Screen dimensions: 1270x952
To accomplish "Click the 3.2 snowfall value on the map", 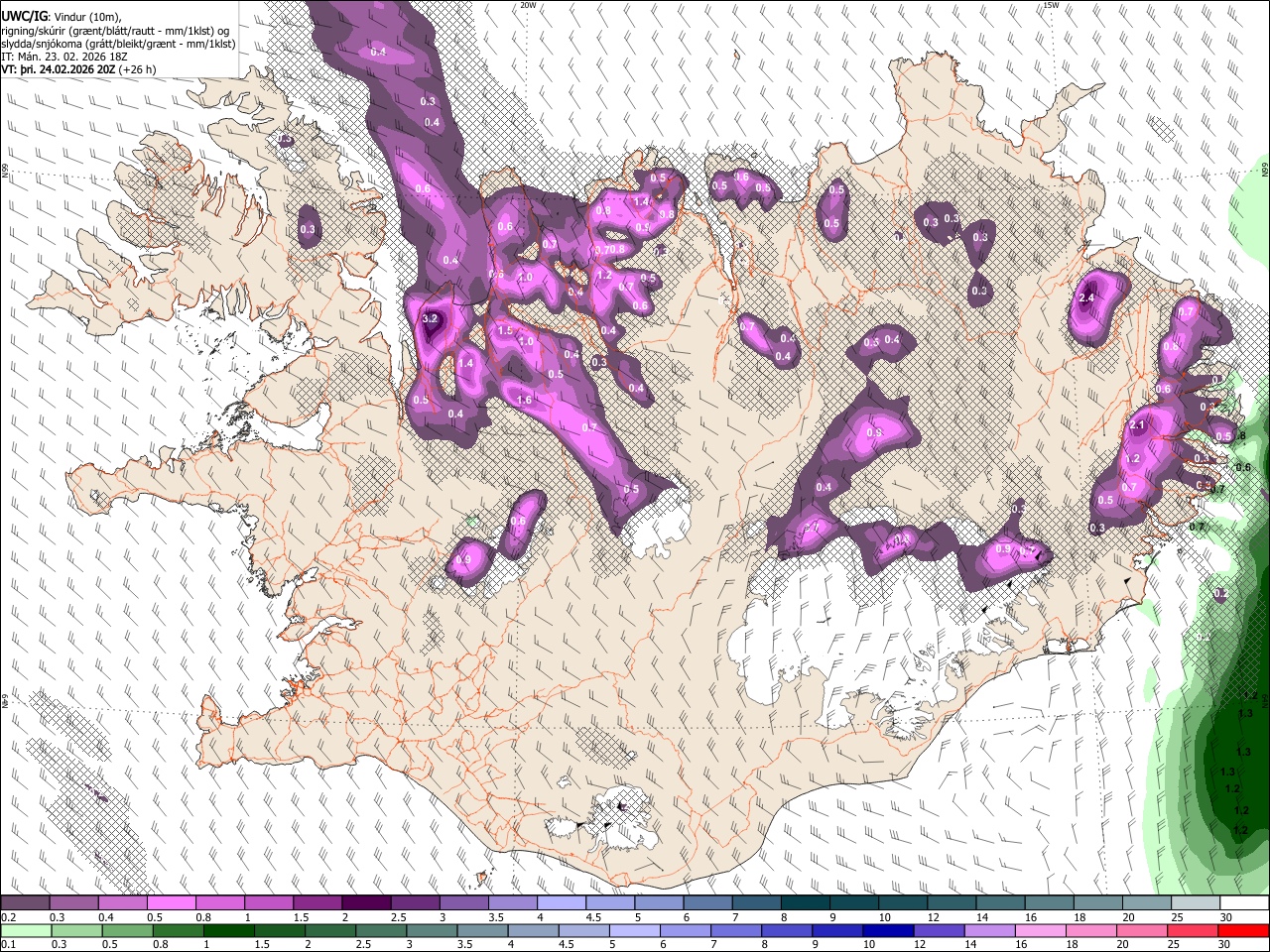I will coord(430,319).
